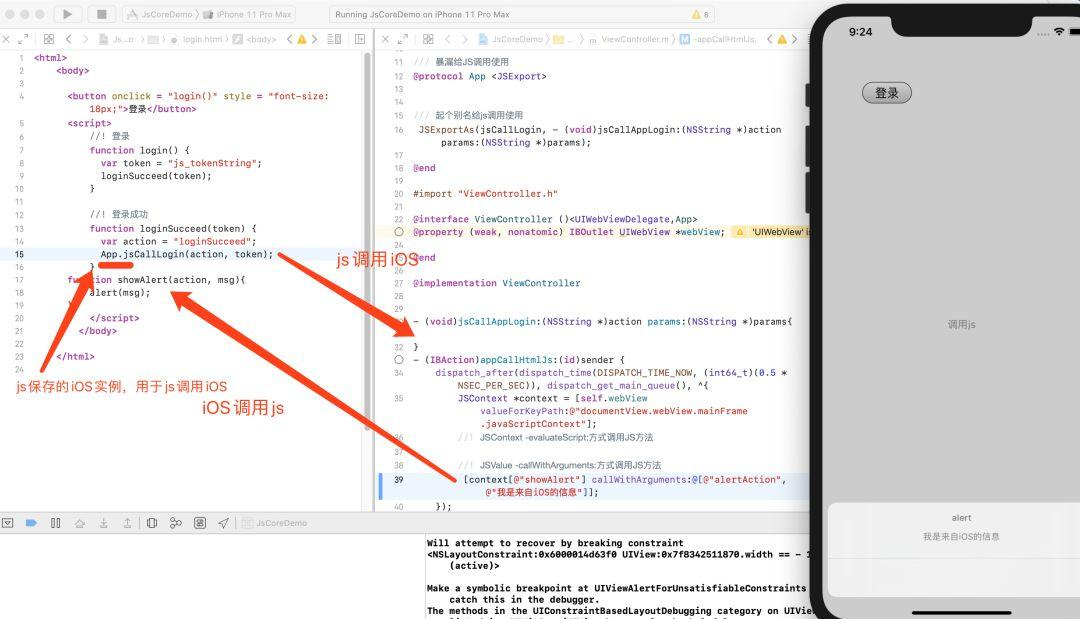
Task: Select ViewController.m in right jump bar
Action: 628,39
